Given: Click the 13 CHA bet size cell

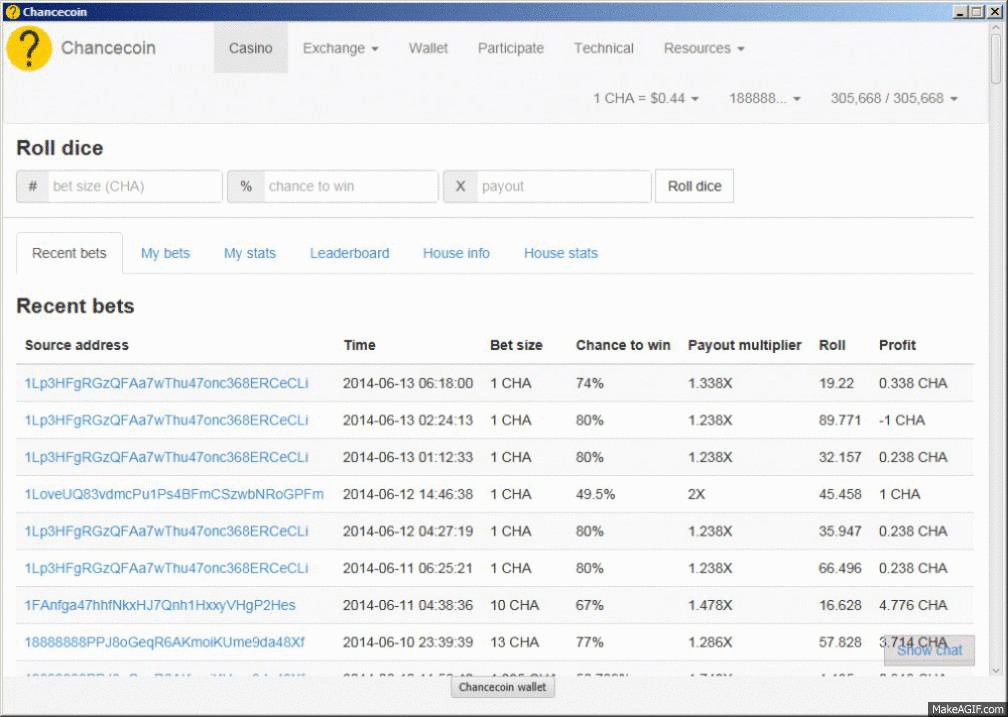Looking at the screenshot, I should click(514, 642).
